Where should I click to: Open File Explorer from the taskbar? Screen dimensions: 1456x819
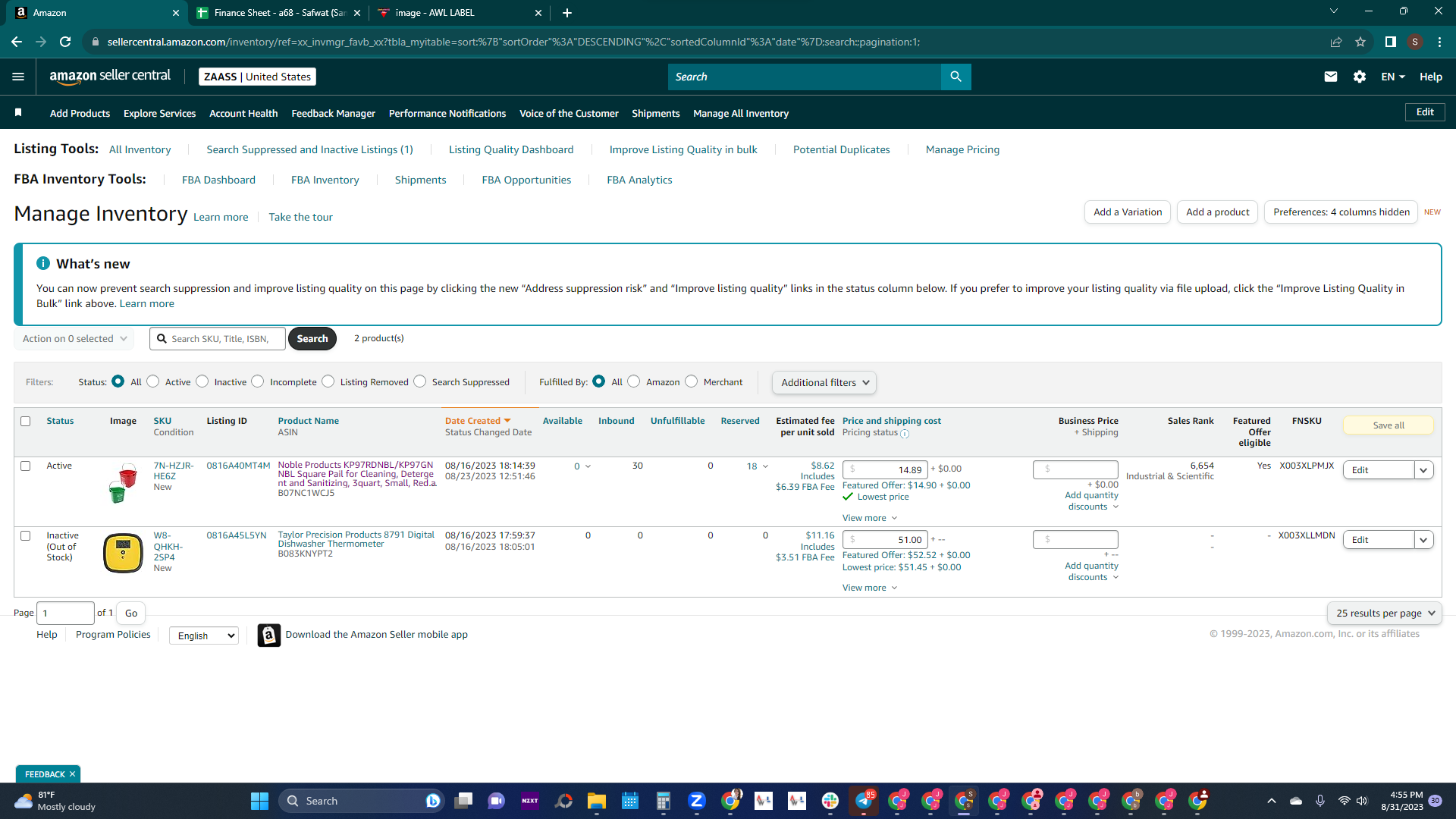tap(596, 801)
